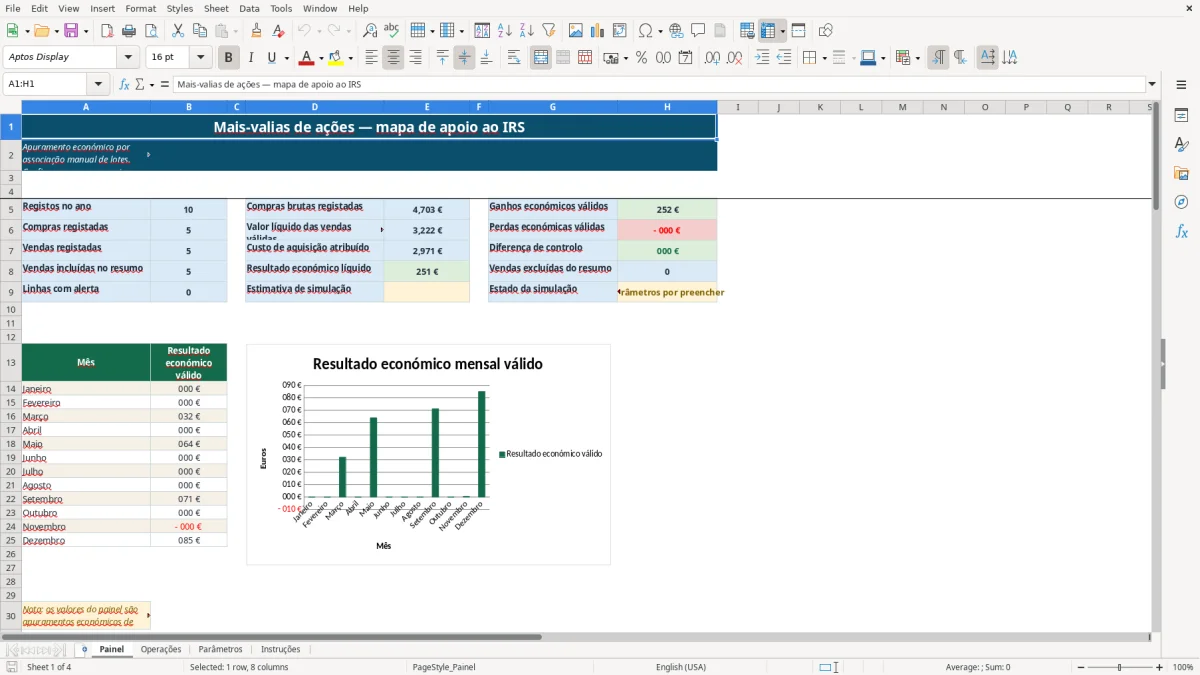Open Borders dropdown arrow

[x=823, y=58]
